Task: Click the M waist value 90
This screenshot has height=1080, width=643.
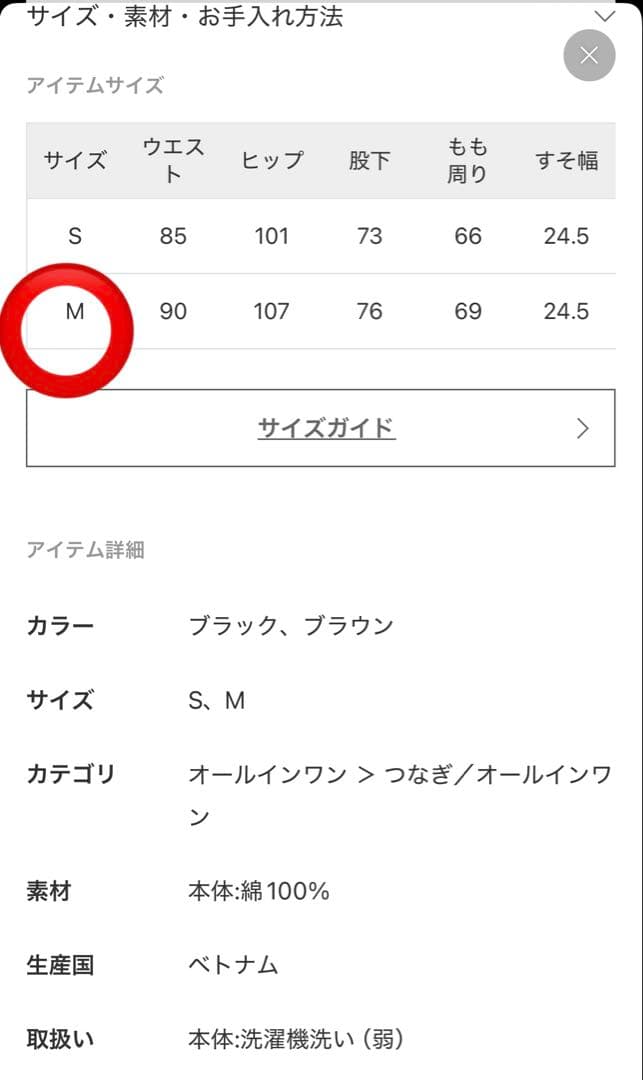Action: click(173, 311)
